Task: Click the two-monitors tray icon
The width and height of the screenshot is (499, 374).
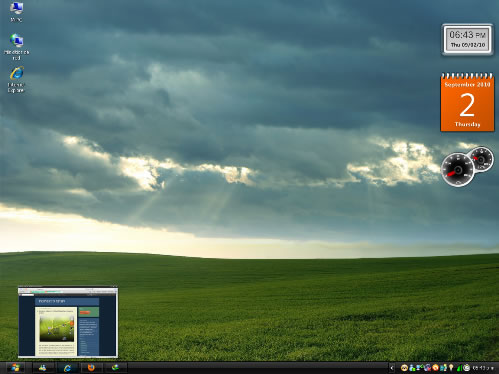Action: coord(443,368)
